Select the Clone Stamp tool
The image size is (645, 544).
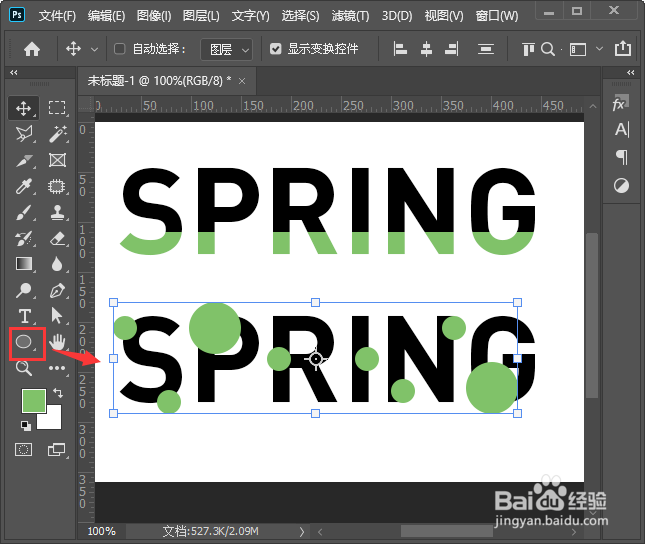[x=57, y=212]
